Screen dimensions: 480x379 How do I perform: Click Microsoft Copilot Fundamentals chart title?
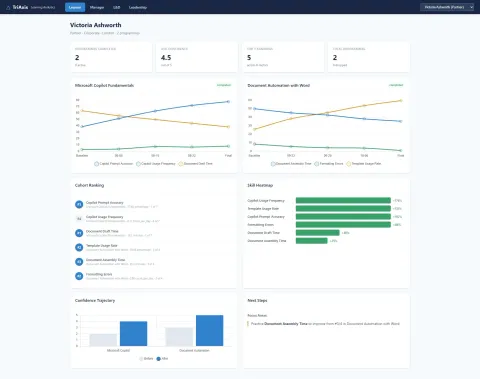tap(104, 86)
